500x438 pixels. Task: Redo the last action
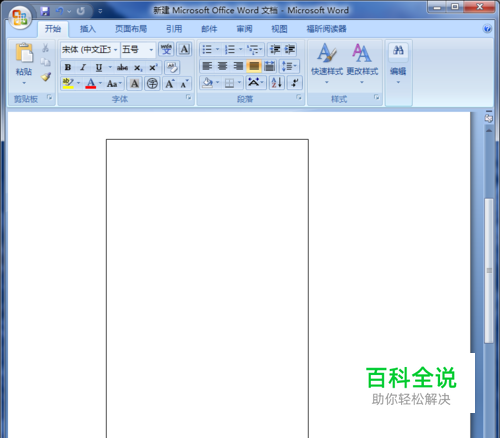point(81,11)
